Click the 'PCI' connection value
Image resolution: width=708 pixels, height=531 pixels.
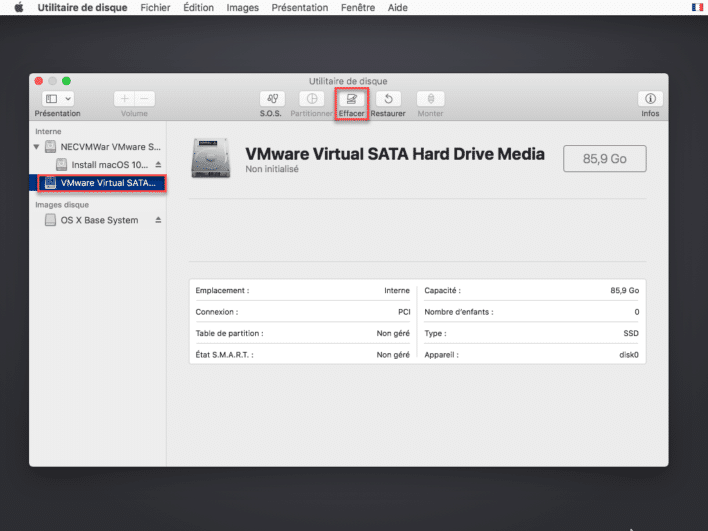tap(404, 312)
